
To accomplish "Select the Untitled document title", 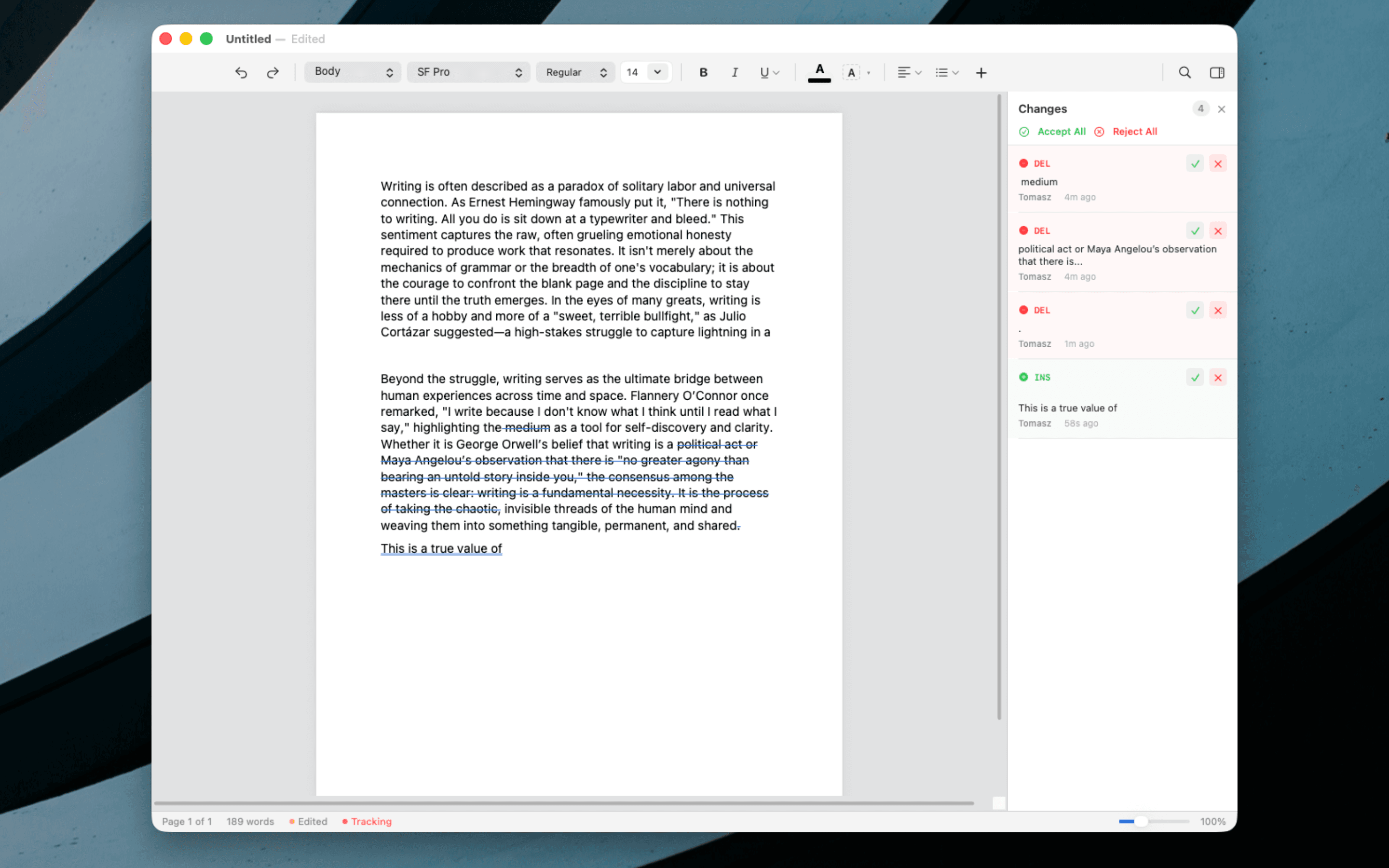I will 248,39.
